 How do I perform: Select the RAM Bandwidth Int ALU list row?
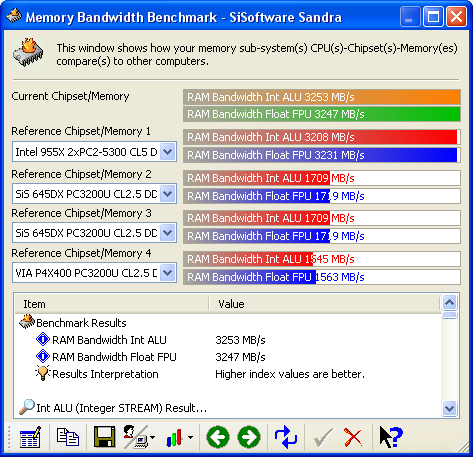coord(228,340)
